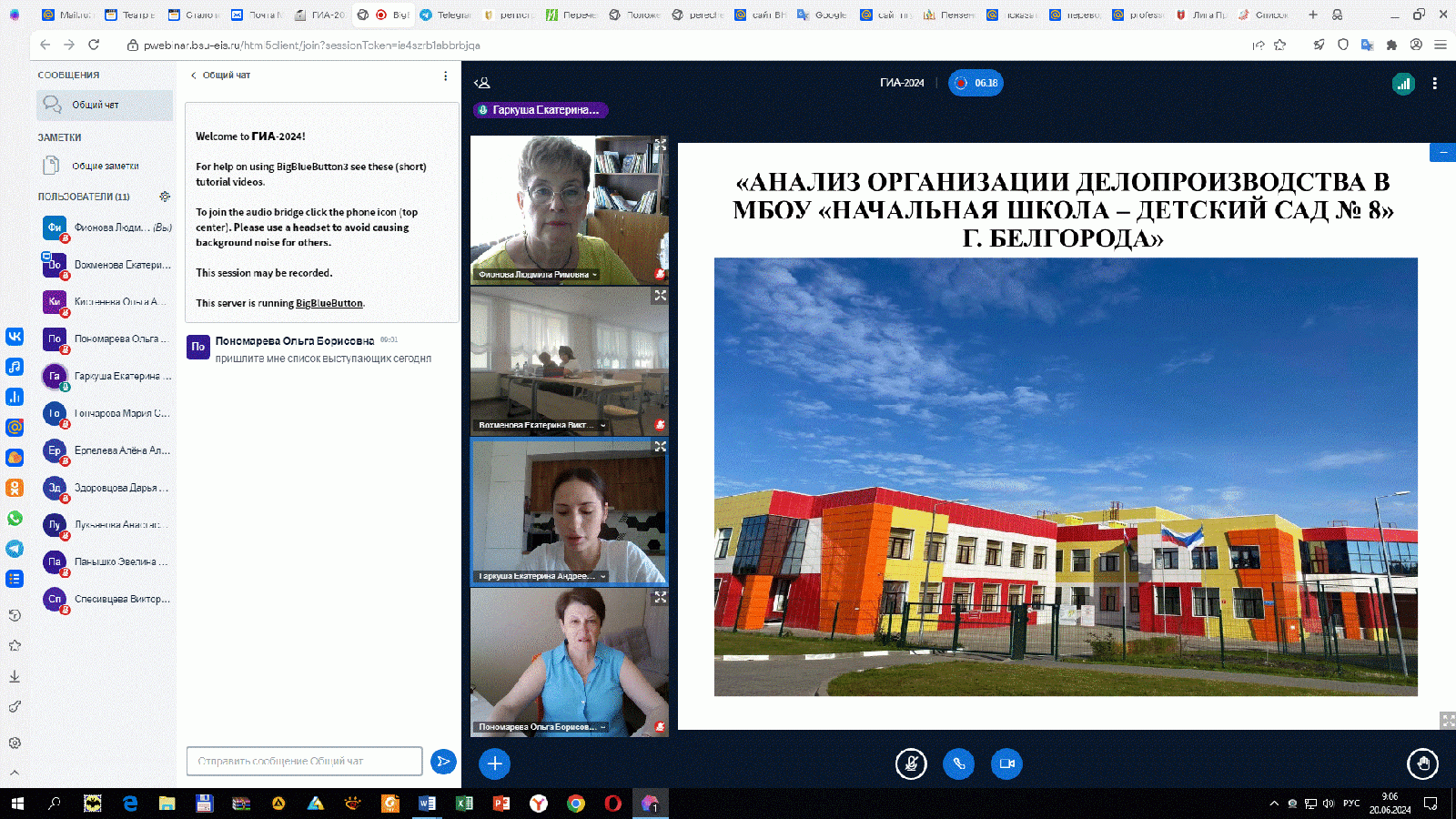Toggle the user list panel icon
Viewport: 1456px width, 819px height.
pyautogui.click(x=482, y=83)
